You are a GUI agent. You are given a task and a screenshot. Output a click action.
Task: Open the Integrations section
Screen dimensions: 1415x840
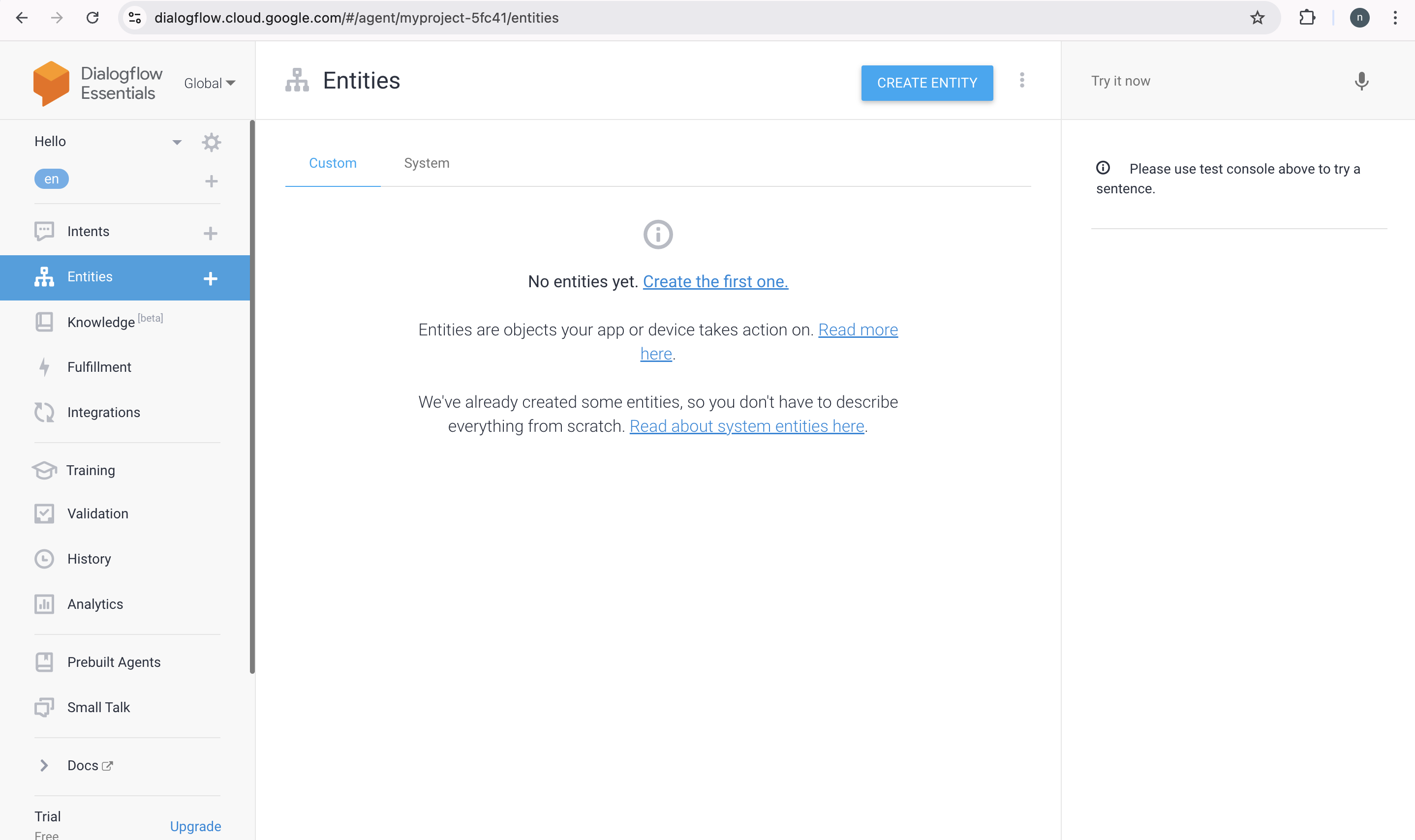[x=104, y=412]
